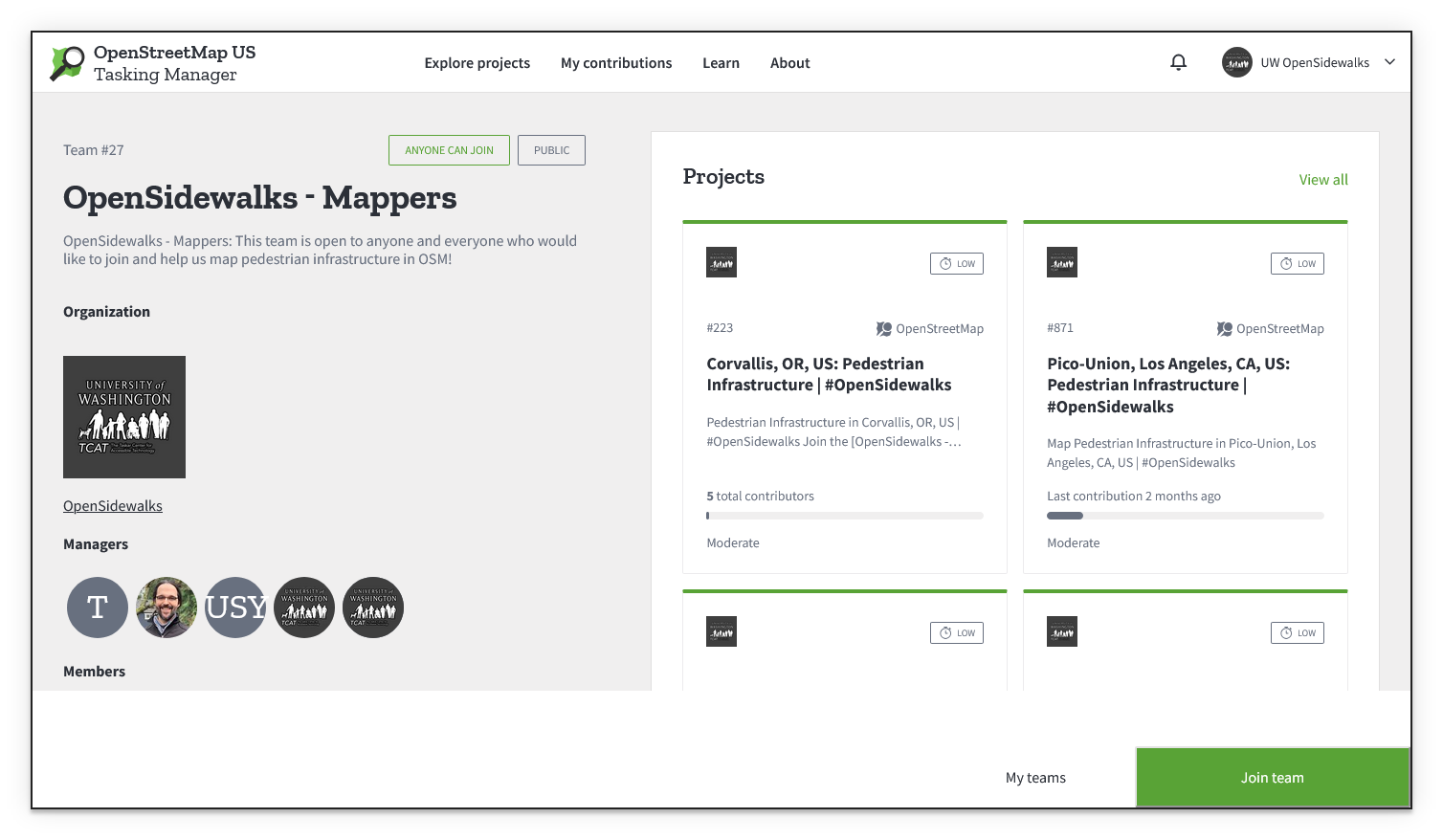Select the manager avatar labeled USY
1443x840 pixels.
[235, 607]
